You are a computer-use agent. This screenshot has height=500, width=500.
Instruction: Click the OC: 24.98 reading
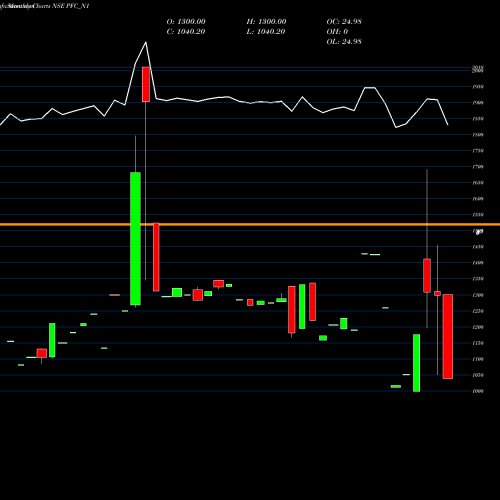(x=344, y=22)
